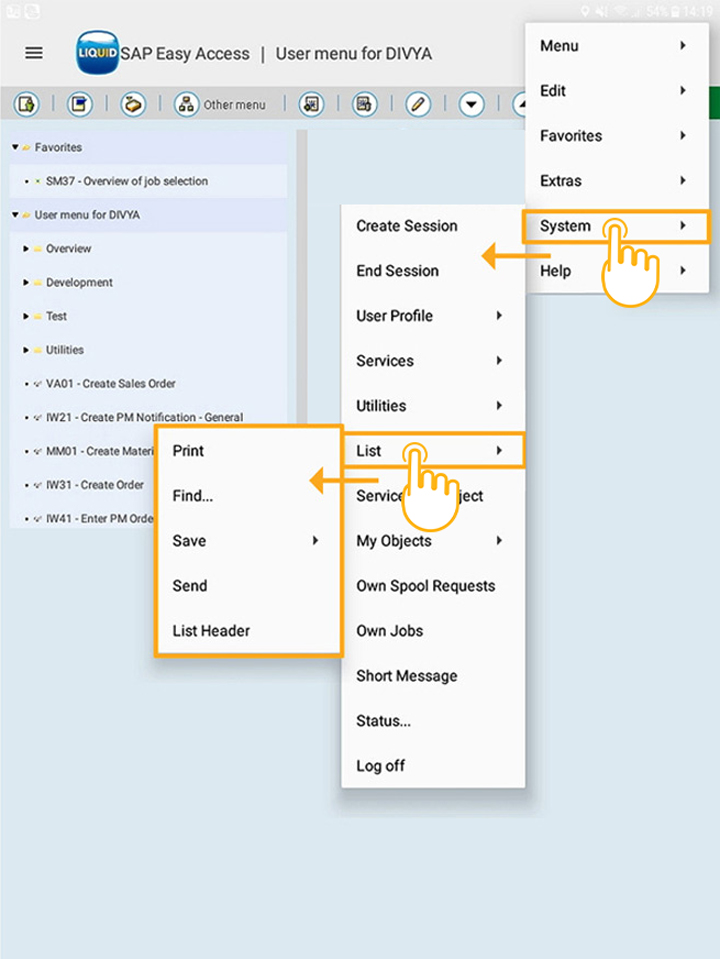Expand the Overview folder
Screen dimensions: 720x959
26,248
